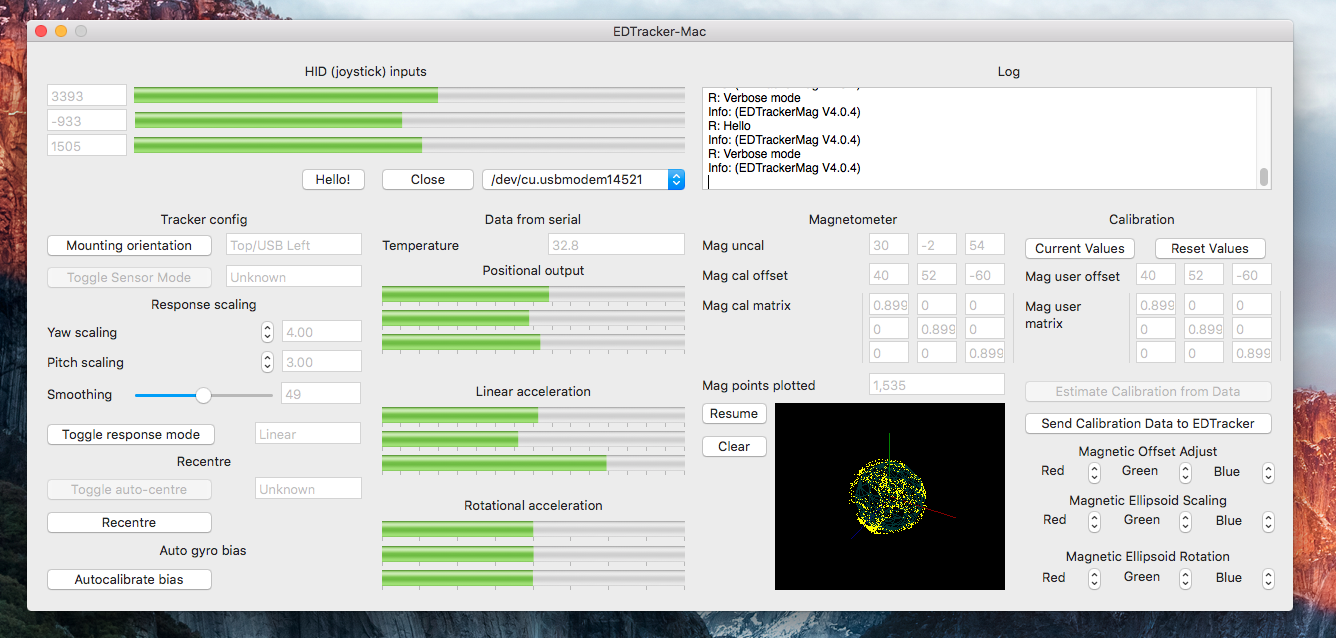Click Estimate Calibration from Data
Screen dimensions: 1336x638
click(1148, 391)
